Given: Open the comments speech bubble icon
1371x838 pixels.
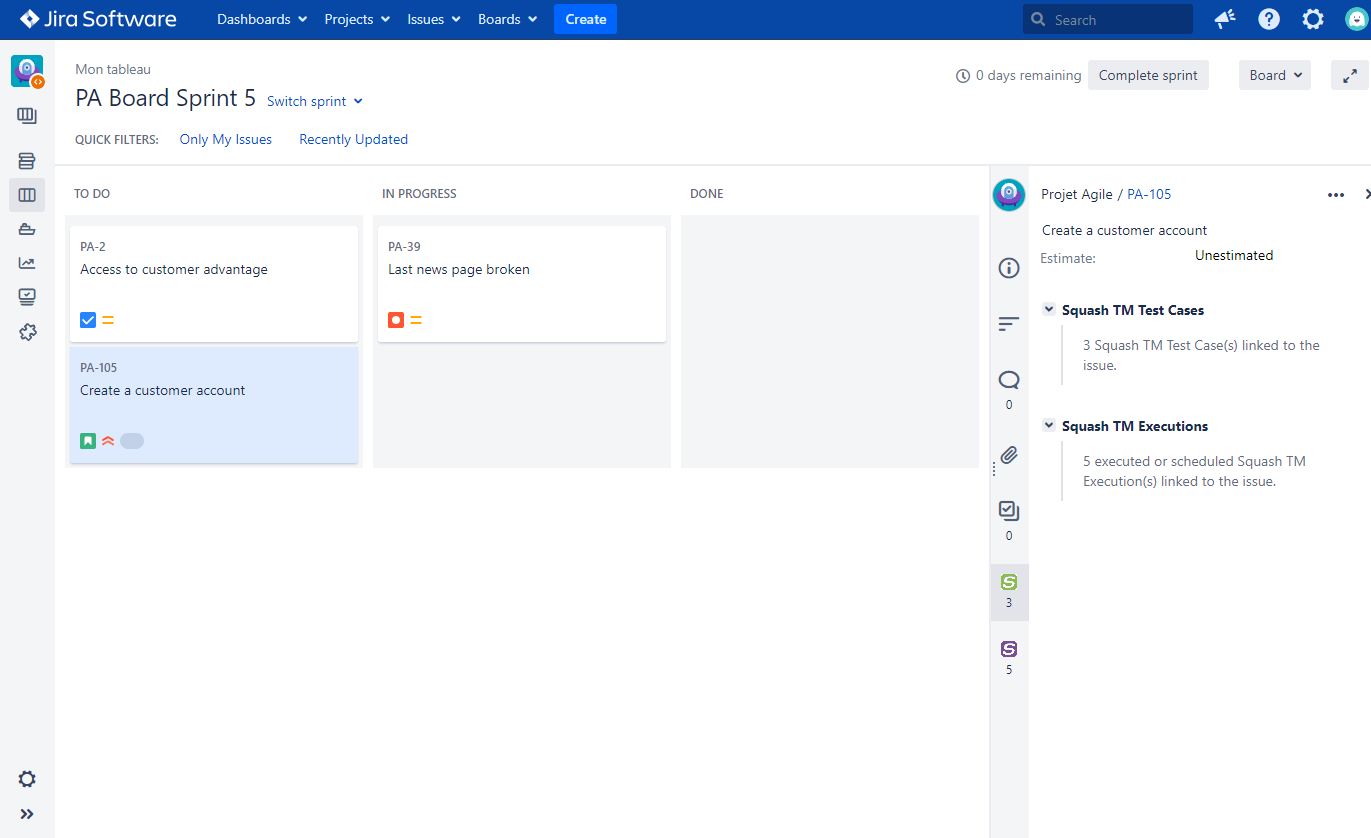Looking at the screenshot, I should (1009, 380).
